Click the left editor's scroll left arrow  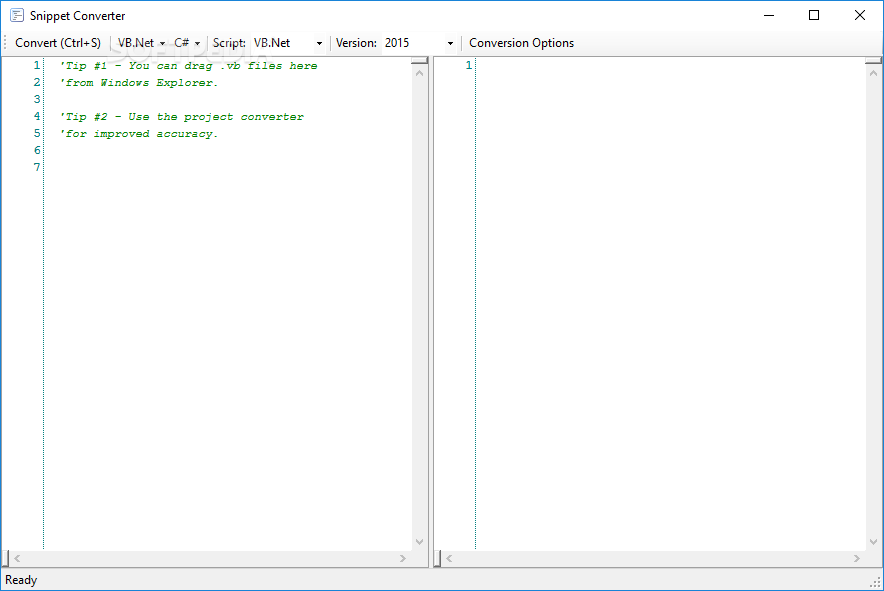point(17,558)
